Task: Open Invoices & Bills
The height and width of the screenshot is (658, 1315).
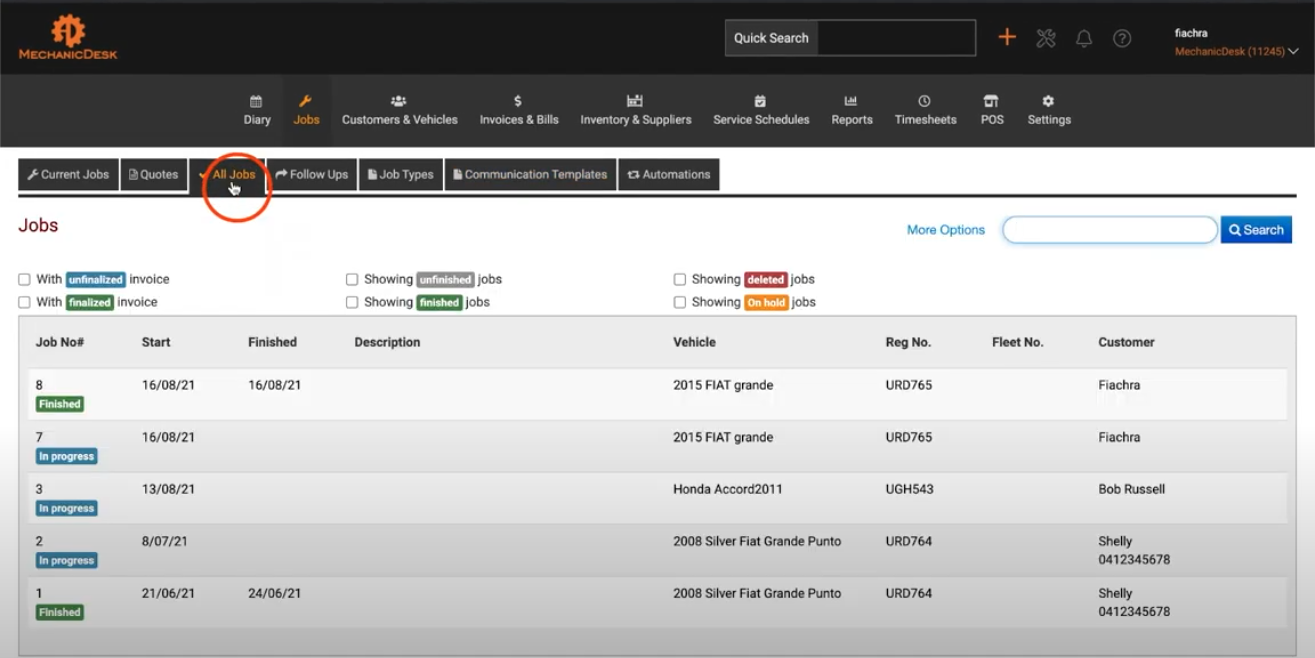Action: pos(519,110)
